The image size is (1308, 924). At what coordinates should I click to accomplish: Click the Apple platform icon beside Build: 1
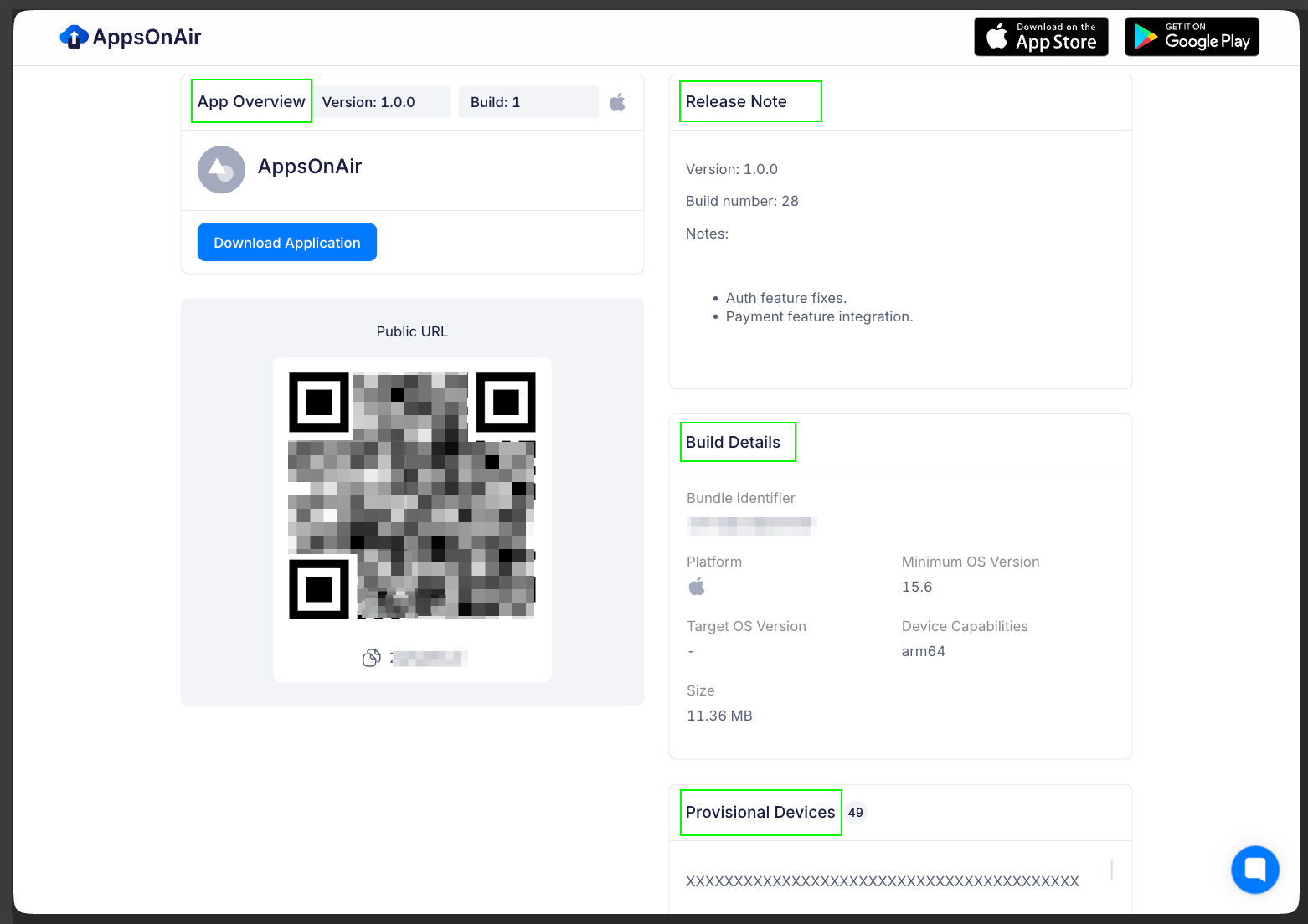tap(617, 102)
